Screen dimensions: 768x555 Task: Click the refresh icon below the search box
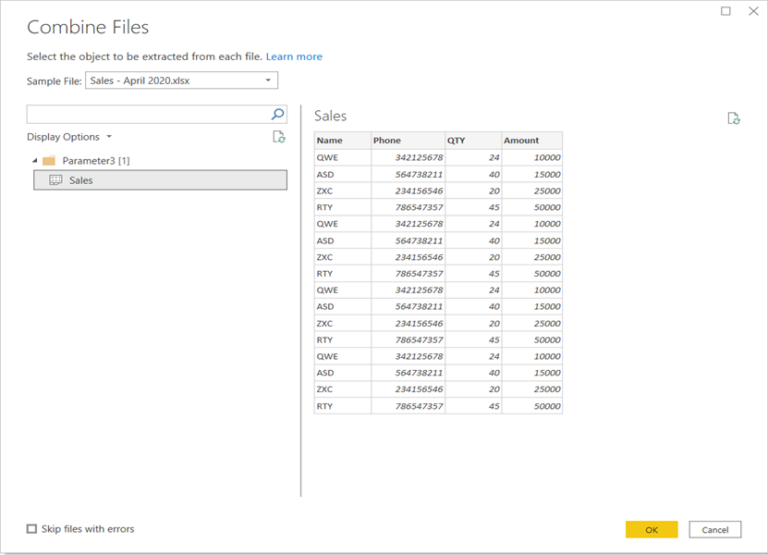click(279, 137)
